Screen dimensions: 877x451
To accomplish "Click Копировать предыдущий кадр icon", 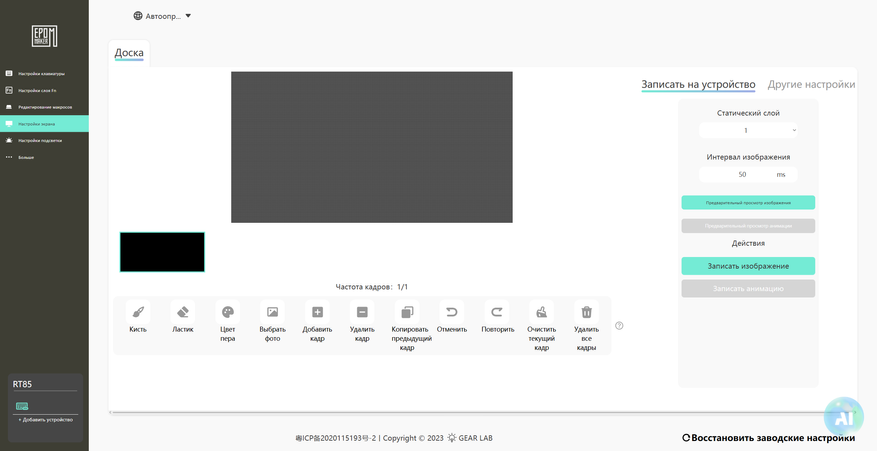I will 407,312.
